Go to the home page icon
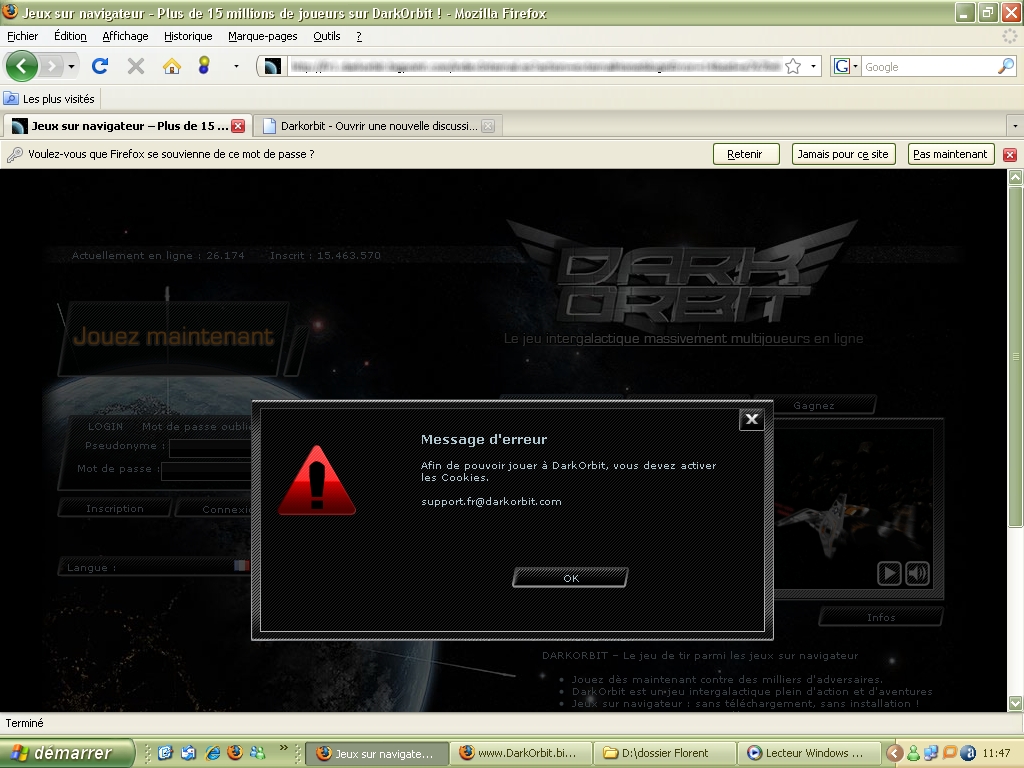This screenshot has height=768, width=1024. tap(172, 66)
